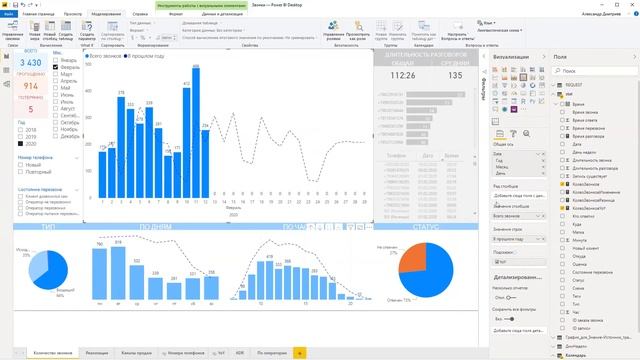Open the Analytics magnifier tab
The width and height of the screenshot is (640, 360).
click(527, 134)
